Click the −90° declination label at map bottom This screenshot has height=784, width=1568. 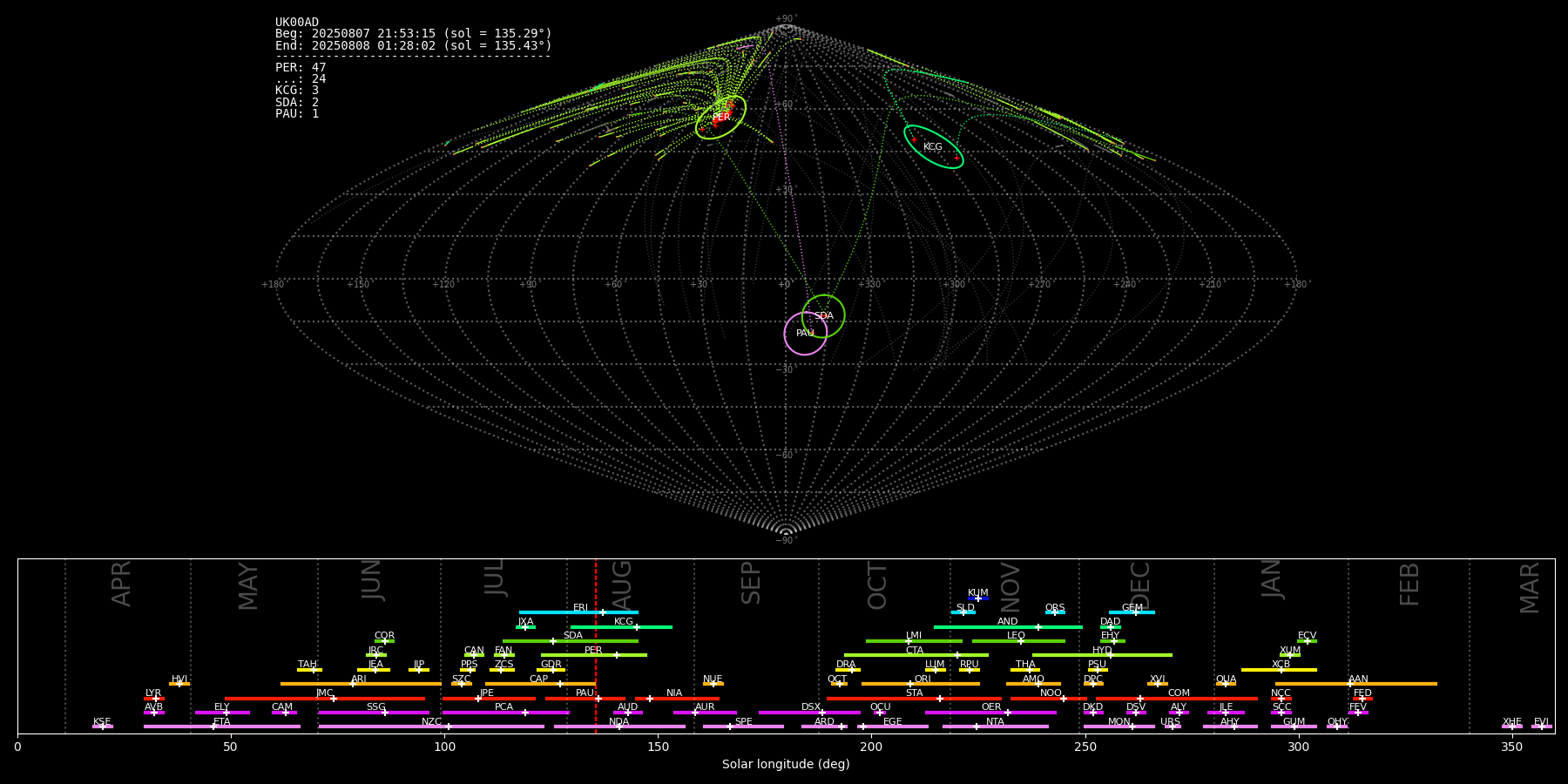(x=785, y=540)
